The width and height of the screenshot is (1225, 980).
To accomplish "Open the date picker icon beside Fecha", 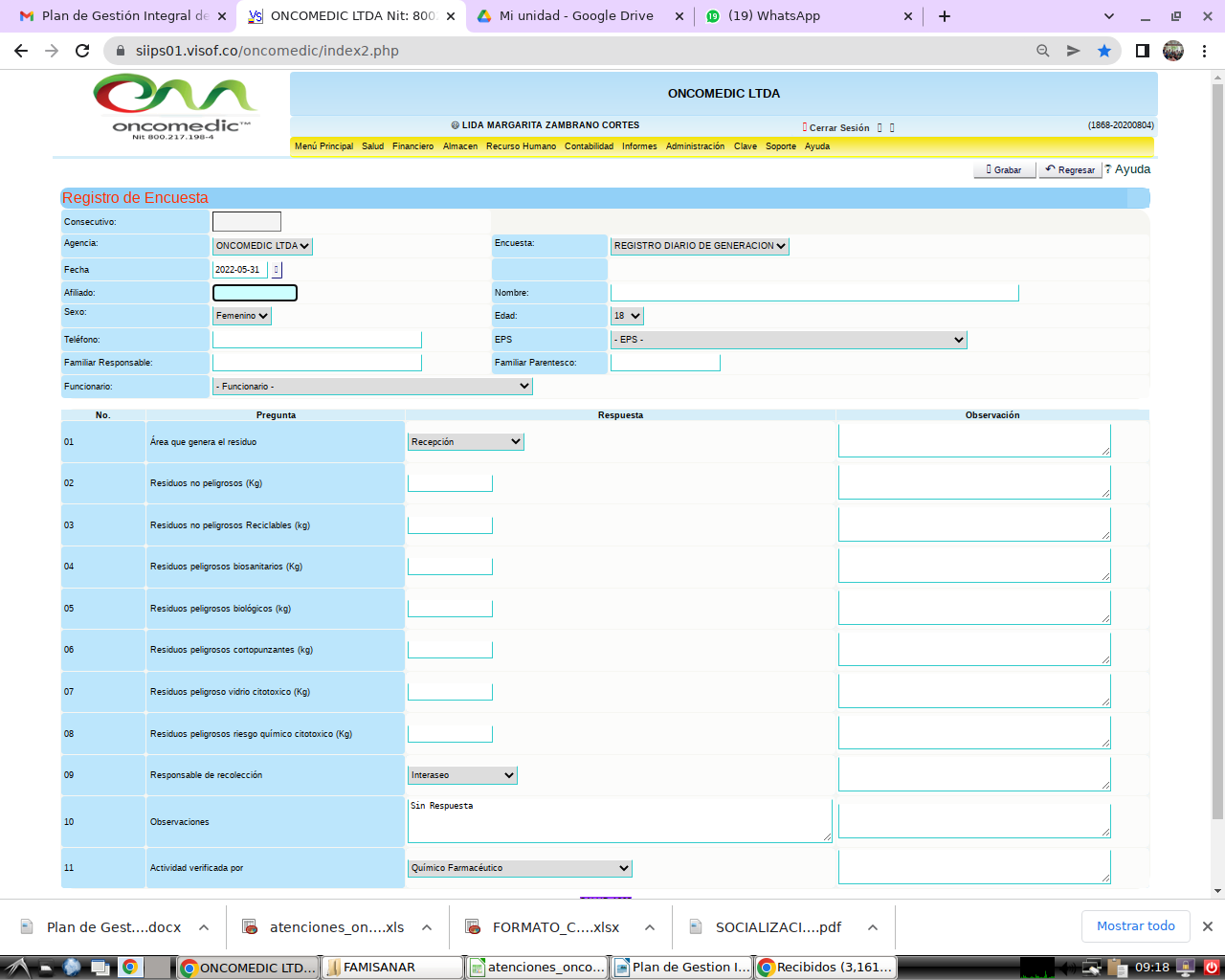I will (x=277, y=270).
